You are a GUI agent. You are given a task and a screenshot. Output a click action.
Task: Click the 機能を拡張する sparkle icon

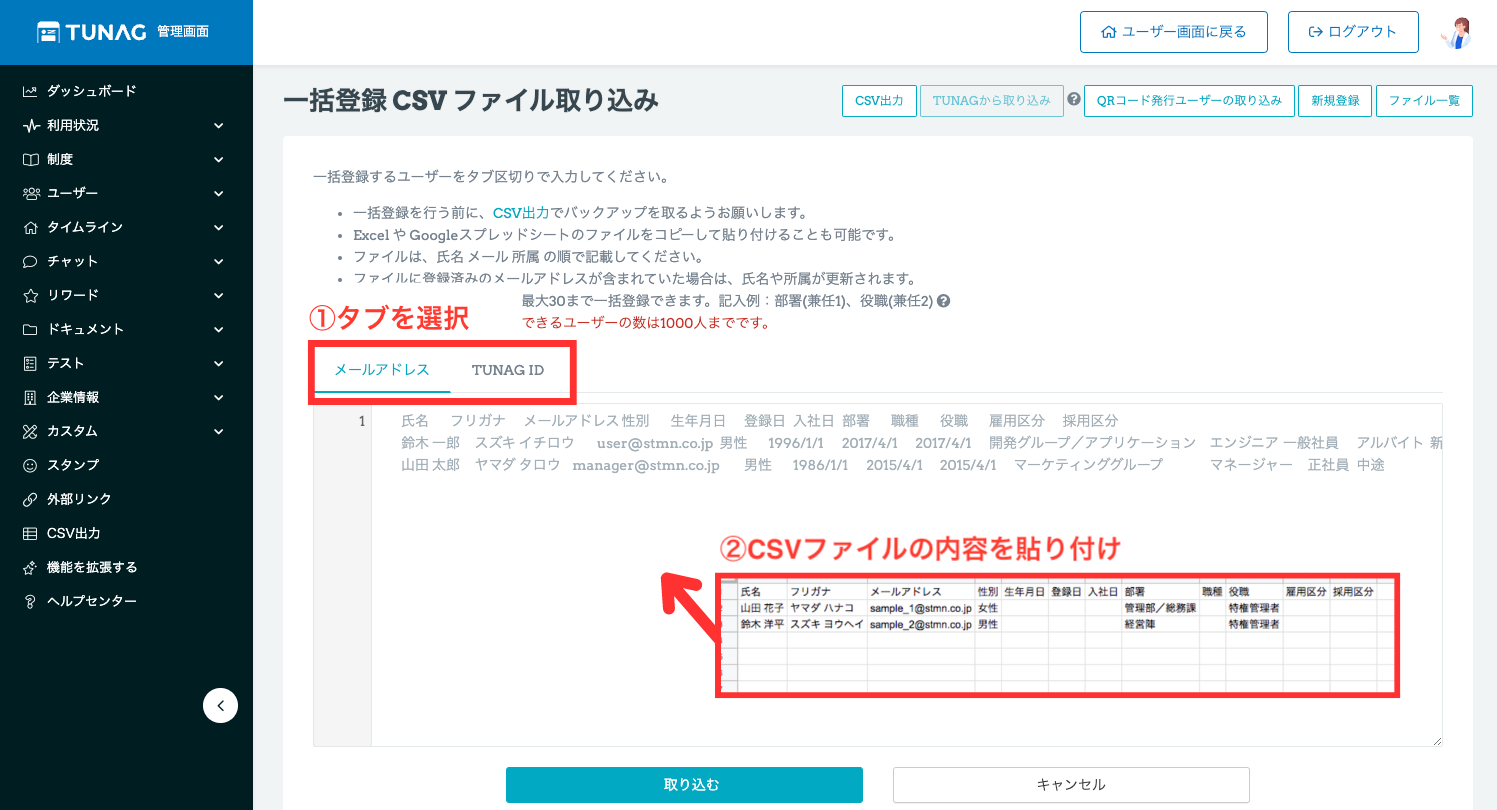coord(30,567)
